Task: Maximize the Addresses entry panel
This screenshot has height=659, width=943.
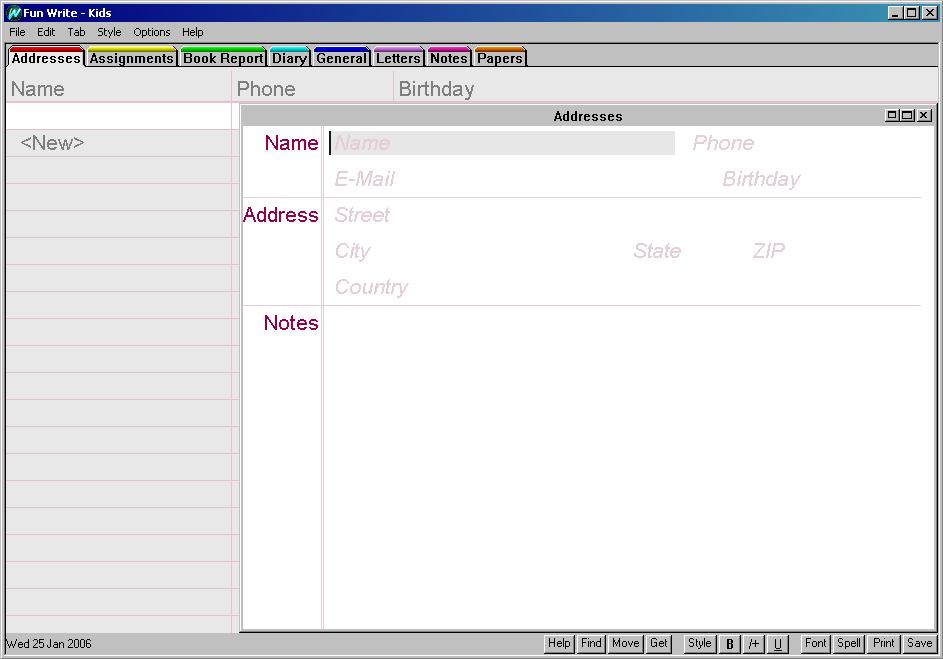Action: point(908,115)
